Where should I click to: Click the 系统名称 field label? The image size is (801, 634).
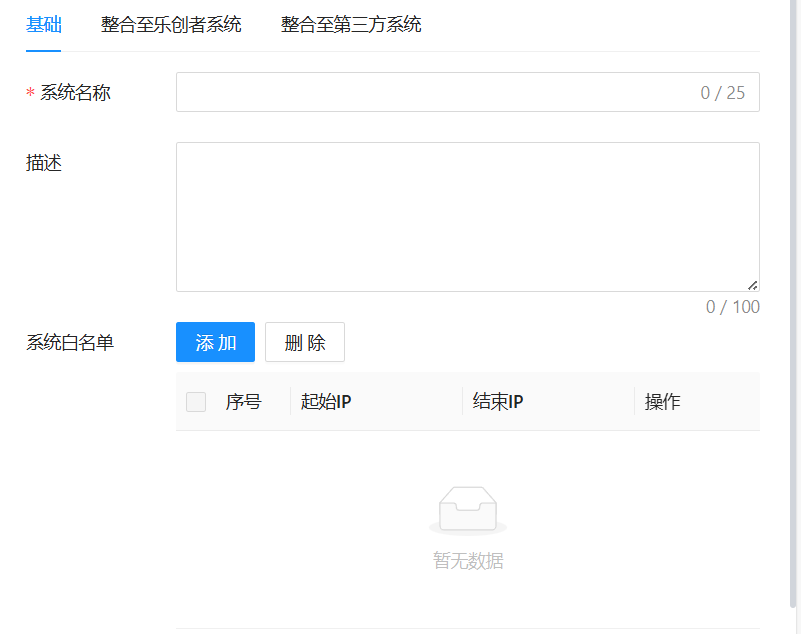[75, 93]
